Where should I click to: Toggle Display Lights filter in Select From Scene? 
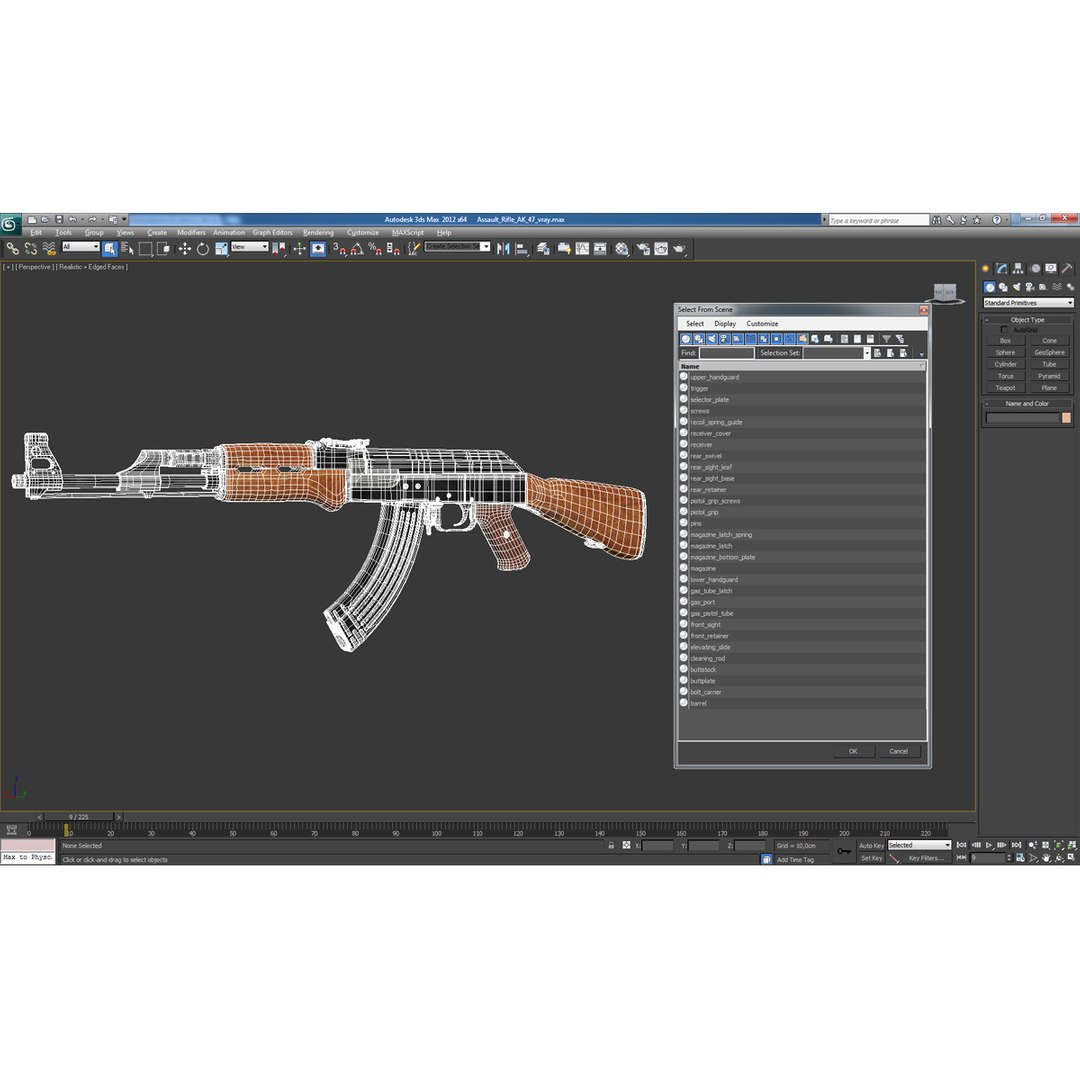pos(712,339)
